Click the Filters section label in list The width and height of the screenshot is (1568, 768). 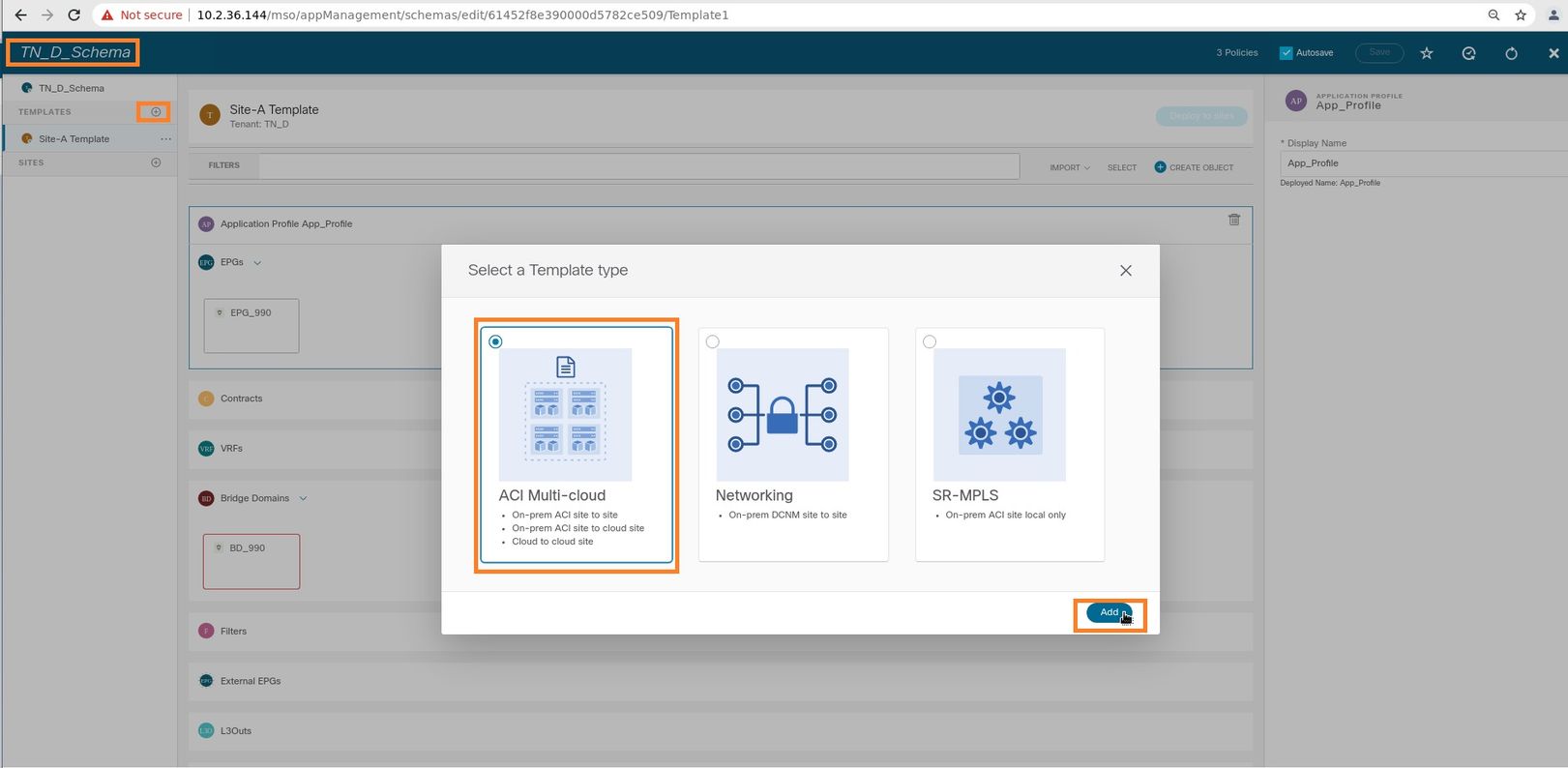pyautogui.click(x=233, y=631)
